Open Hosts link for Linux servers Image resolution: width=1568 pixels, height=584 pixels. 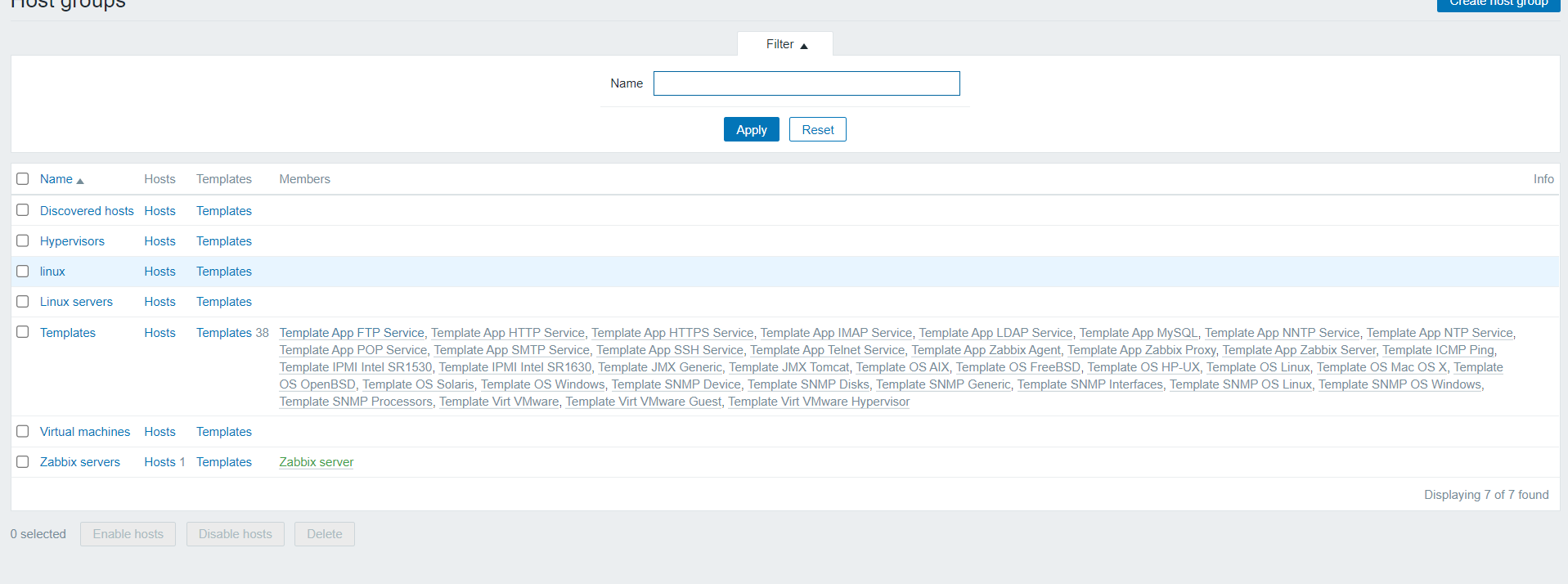tap(159, 302)
